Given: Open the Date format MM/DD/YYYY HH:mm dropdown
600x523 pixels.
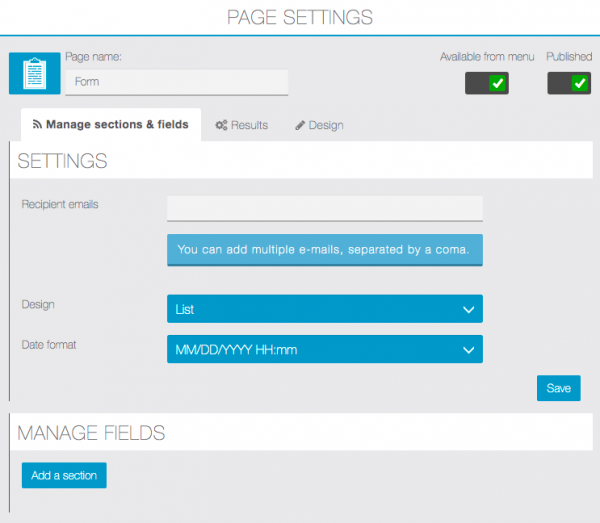Looking at the screenshot, I should (x=324, y=349).
